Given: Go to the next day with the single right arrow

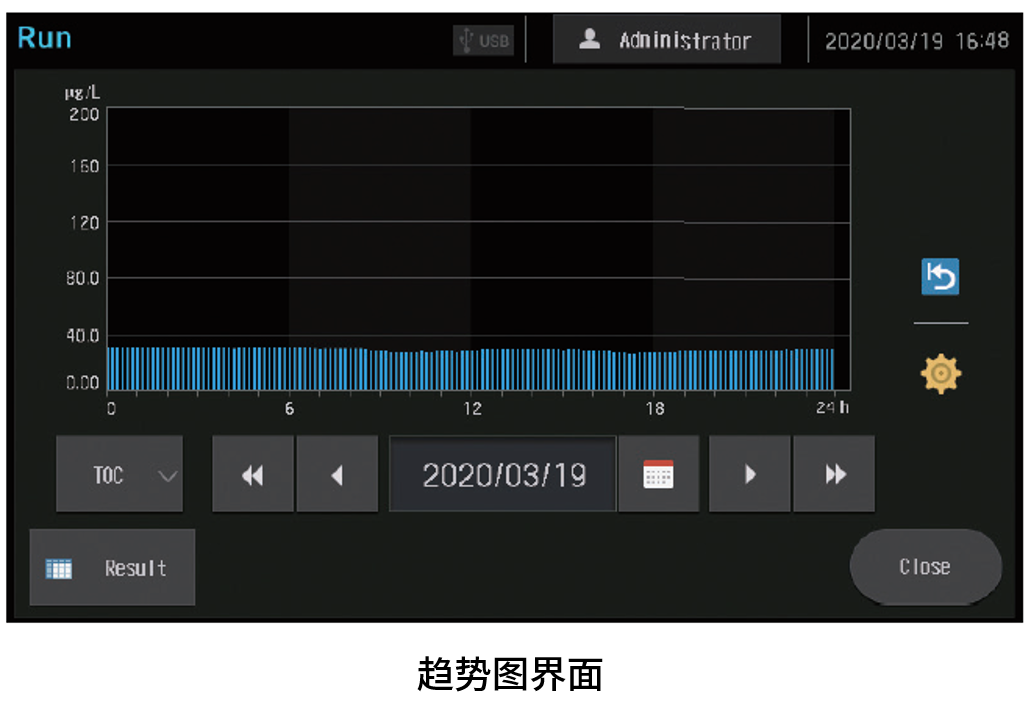Looking at the screenshot, I should [x=750, y=475].
